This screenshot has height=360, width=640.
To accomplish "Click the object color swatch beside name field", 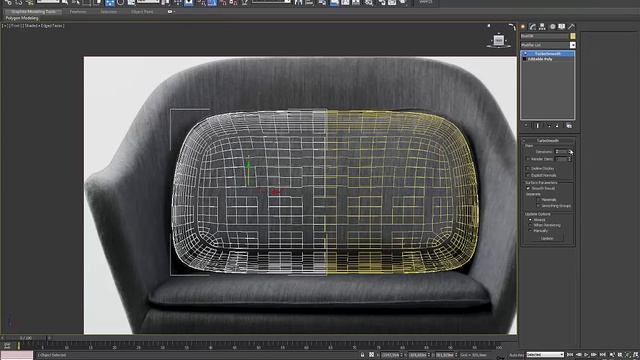I will (x=573, y=36).
